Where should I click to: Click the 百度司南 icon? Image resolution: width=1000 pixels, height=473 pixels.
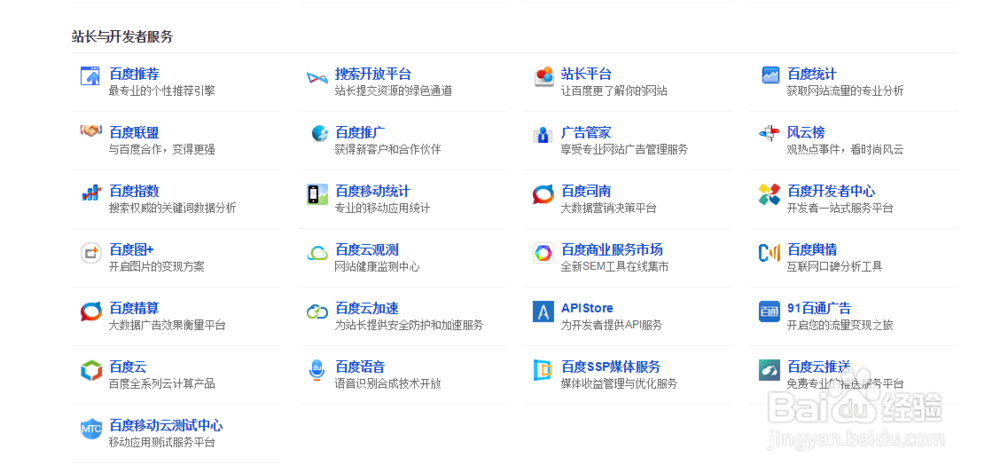pyautogui.click(x=543, y=194)
